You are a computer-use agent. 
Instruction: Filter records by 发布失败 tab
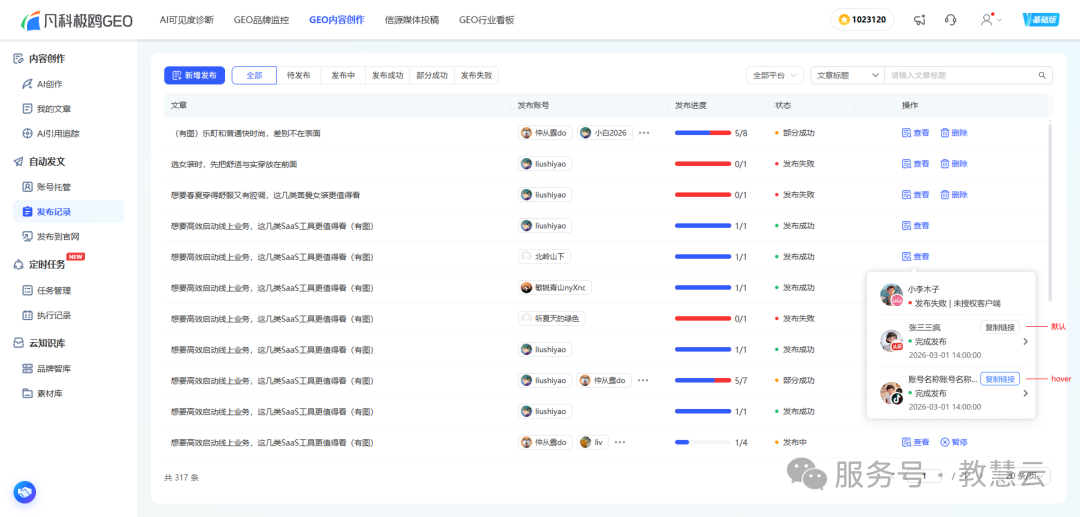tap(476, 76)
